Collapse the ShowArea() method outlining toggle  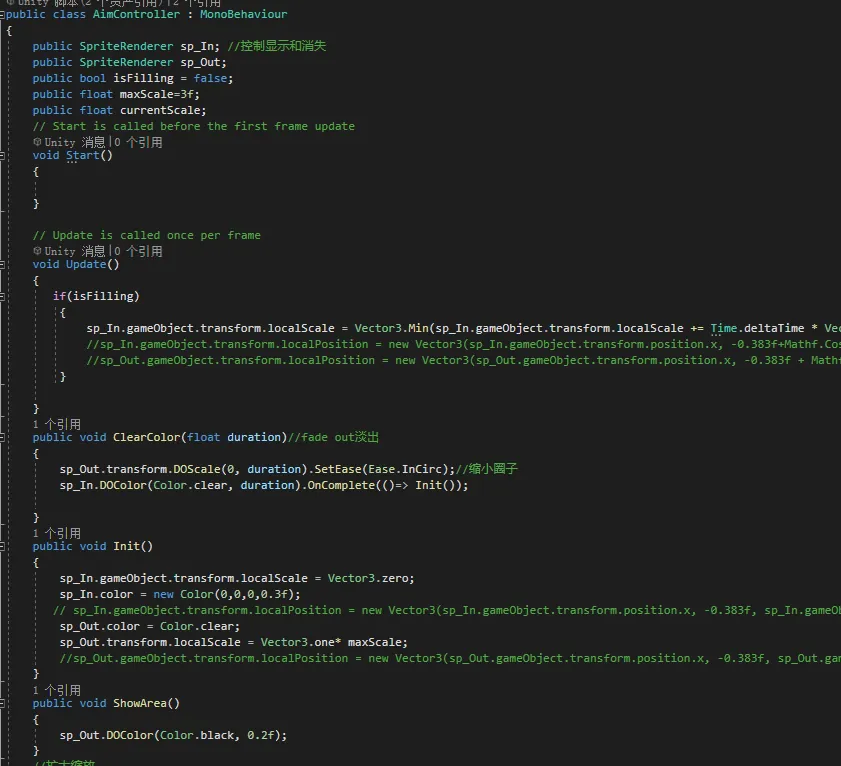pos(2,703)
